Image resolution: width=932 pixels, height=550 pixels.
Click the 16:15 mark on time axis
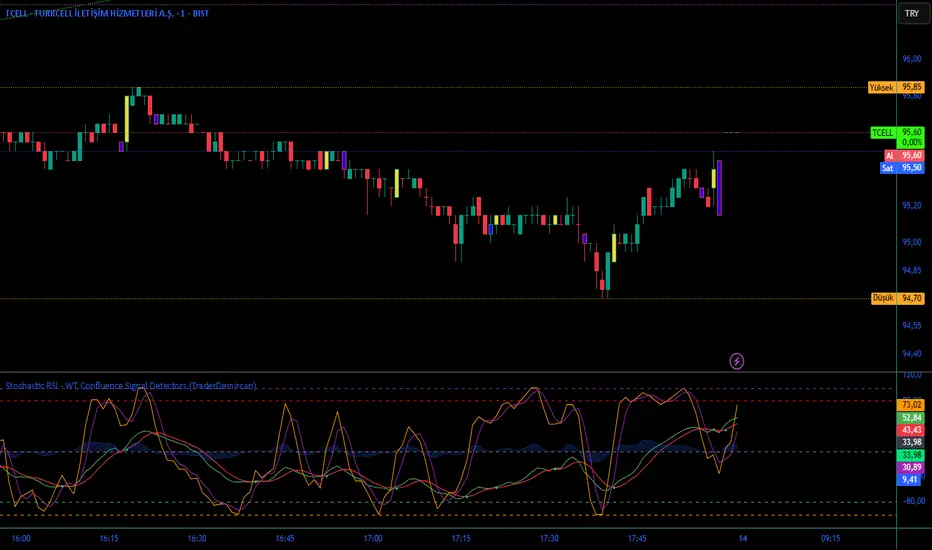110,538
